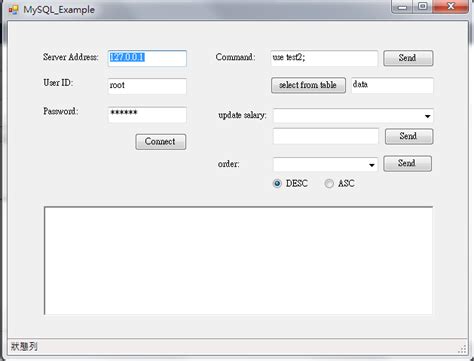Select the ASC radio button
Screen dimensions: 474x361
(x=329, y=183)
